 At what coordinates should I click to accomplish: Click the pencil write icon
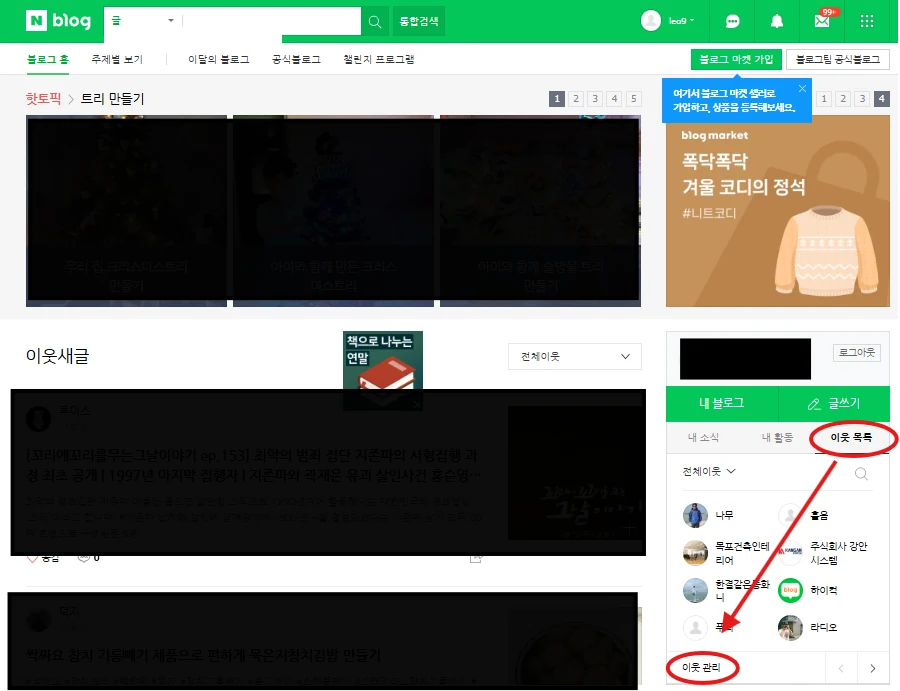tap(814, 404)
